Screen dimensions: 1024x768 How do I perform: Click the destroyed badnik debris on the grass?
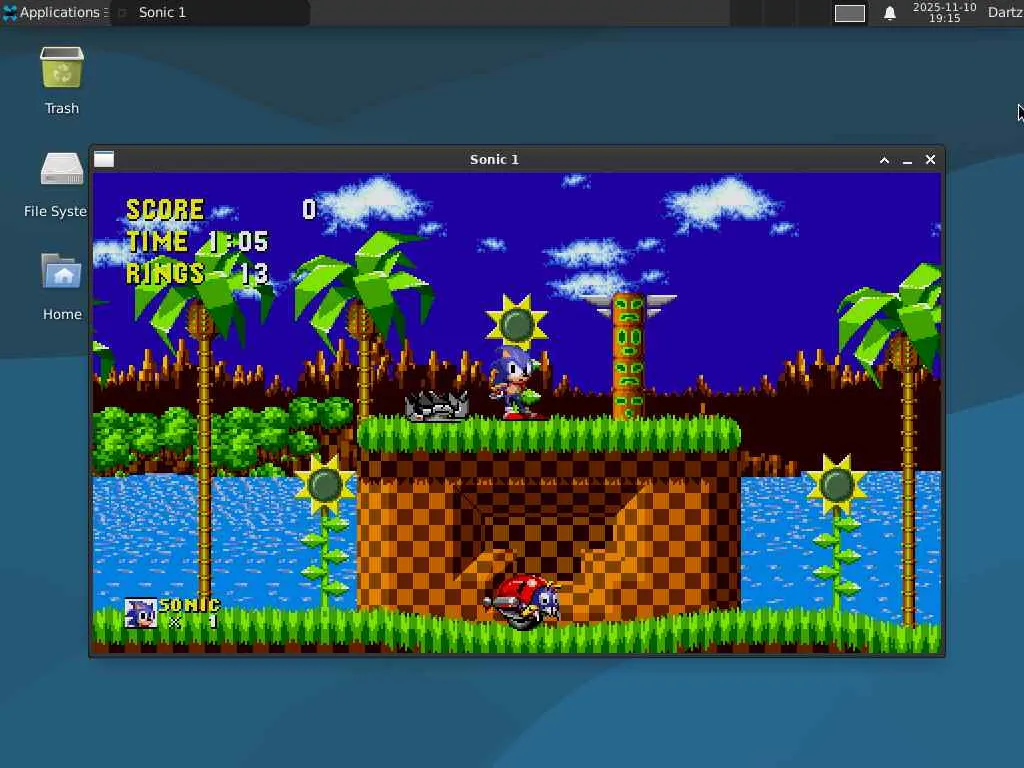(437, 406)
